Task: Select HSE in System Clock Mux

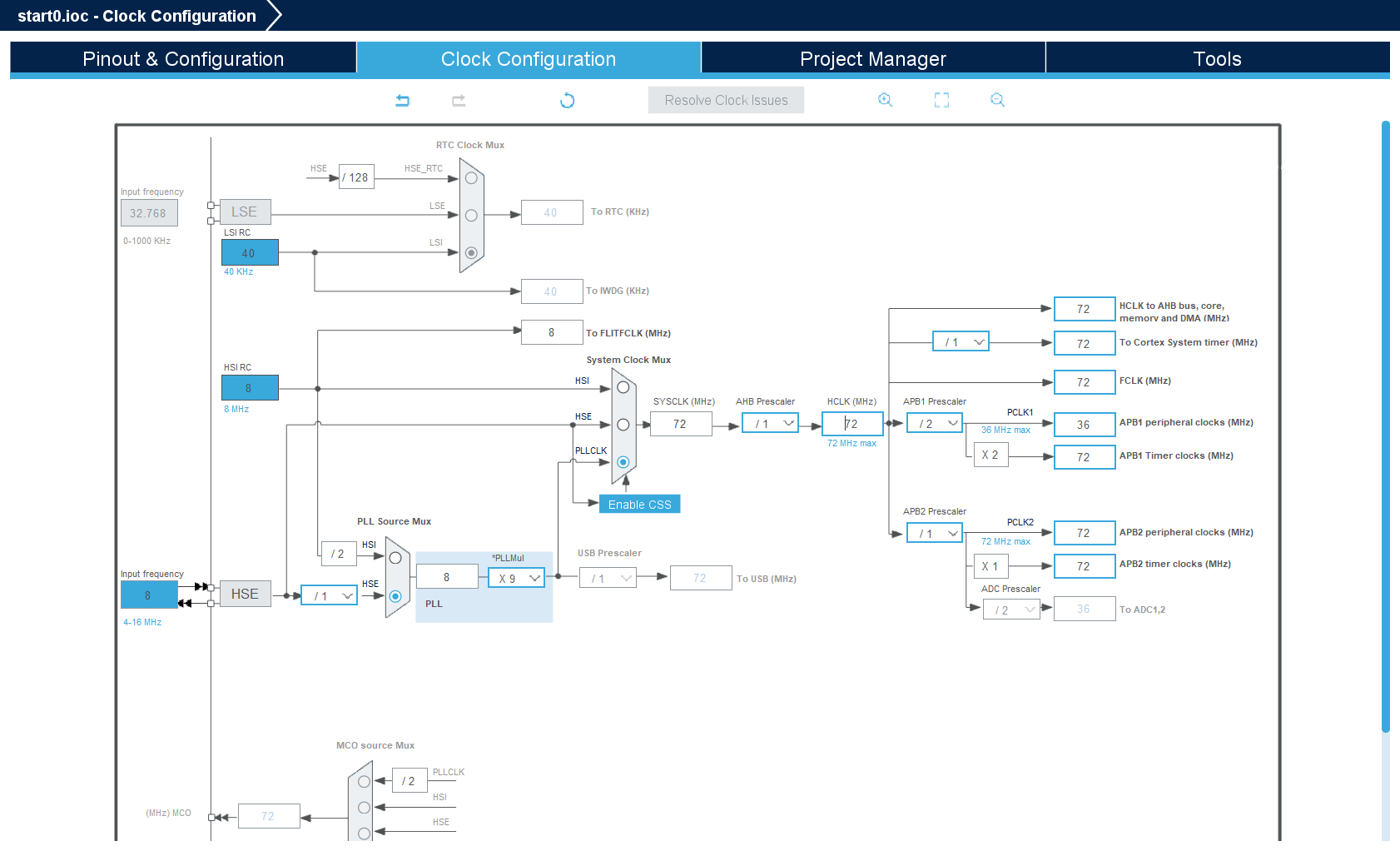Action: [623, 425]
